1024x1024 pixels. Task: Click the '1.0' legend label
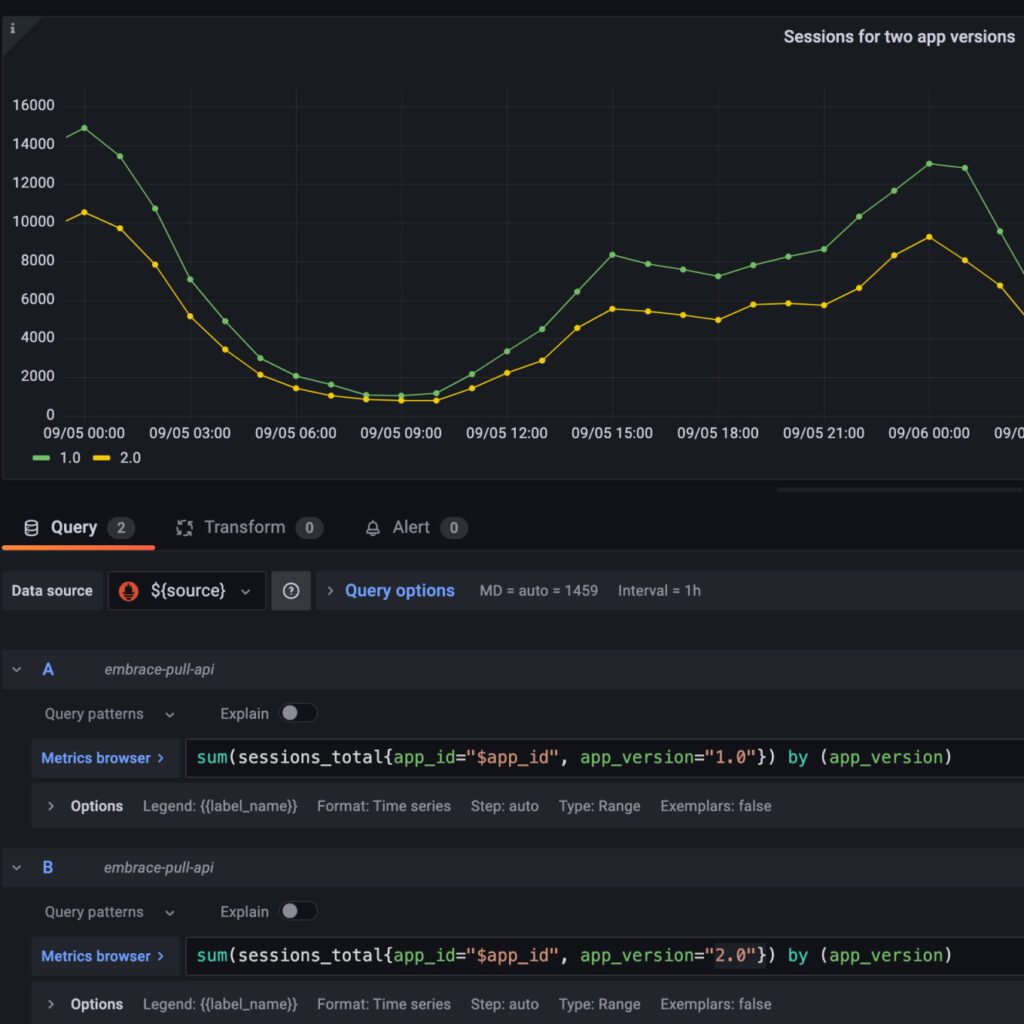[70, 458]
